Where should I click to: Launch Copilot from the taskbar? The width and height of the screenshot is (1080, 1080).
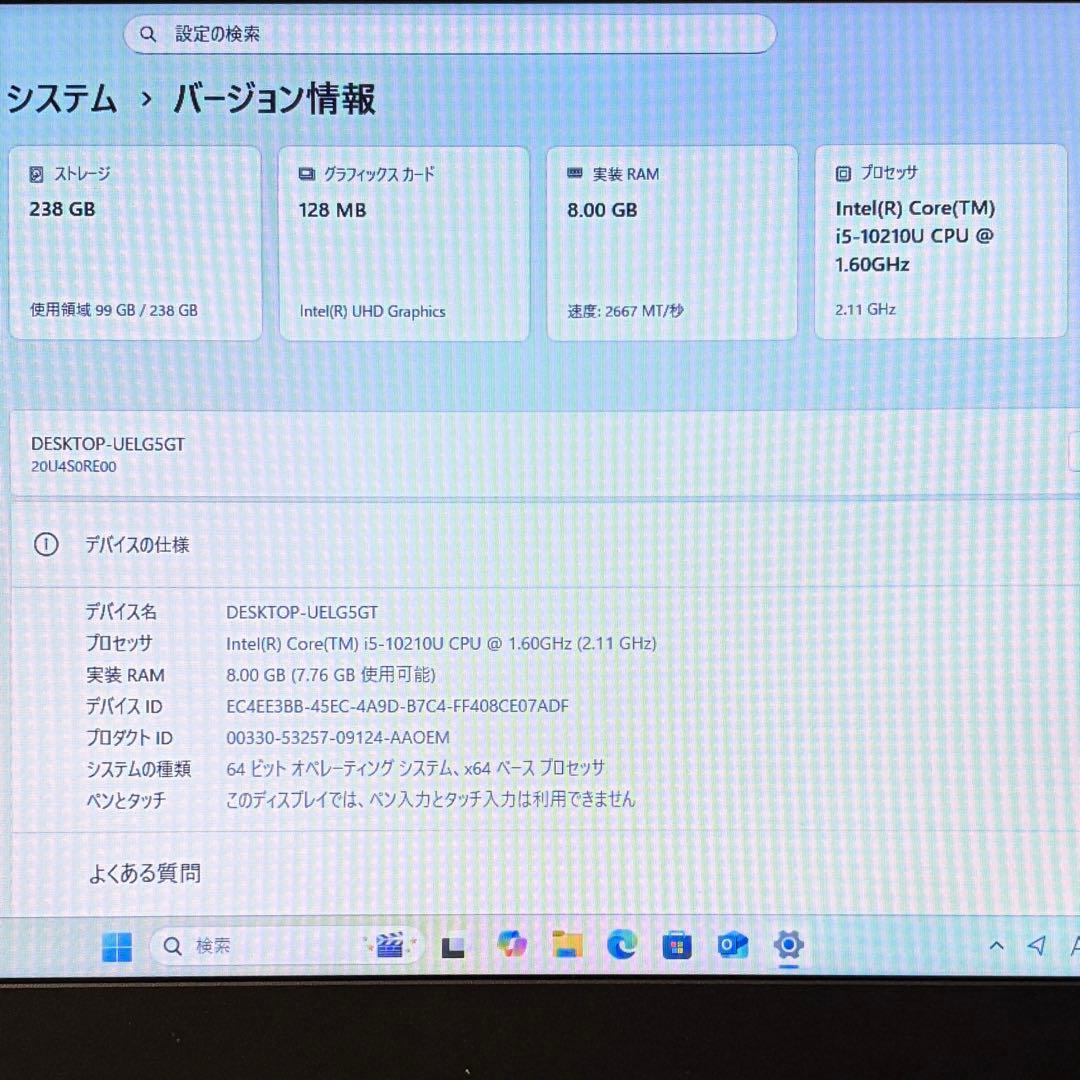click(x=511, y=945)
